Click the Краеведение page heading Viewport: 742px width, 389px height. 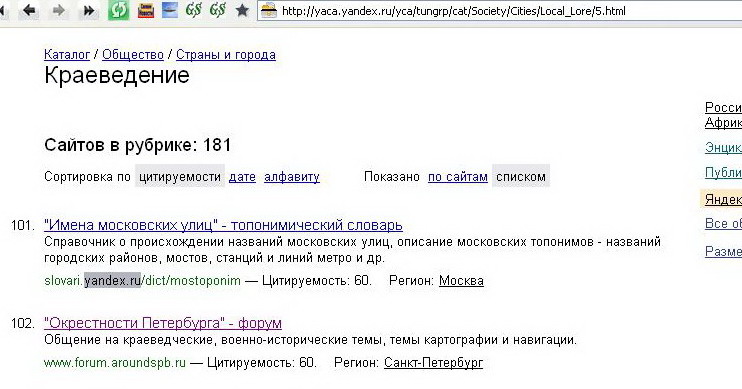pos(117,75)
